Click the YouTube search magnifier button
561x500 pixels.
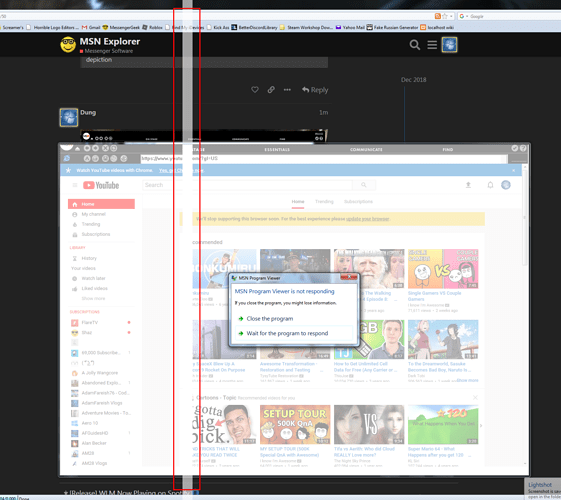pos(364,185)
